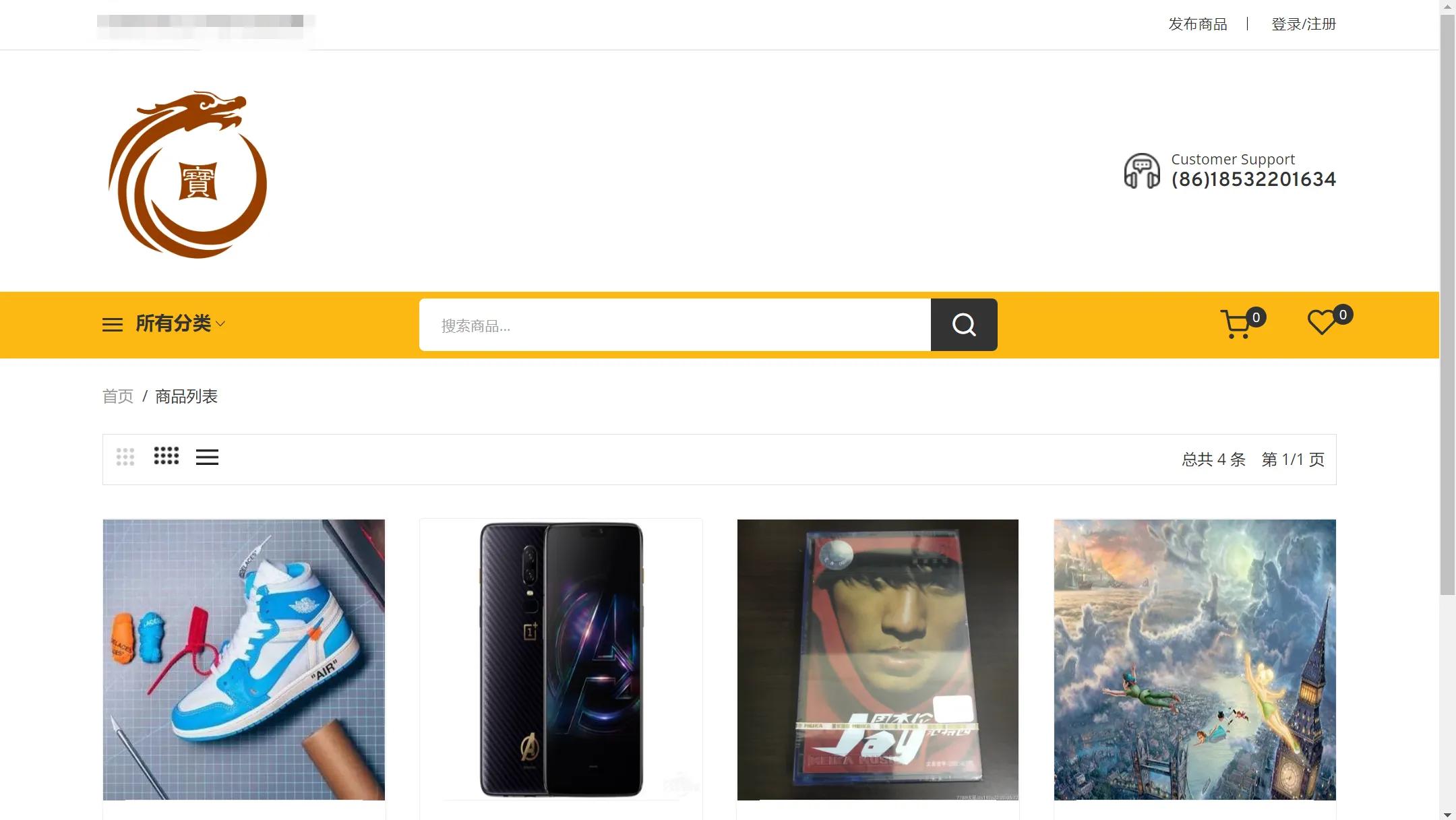This screenshot has height=820, width=1456.
Task: Open the Jay album CD product
Action: pyautogui.click(x=878, y=660)
